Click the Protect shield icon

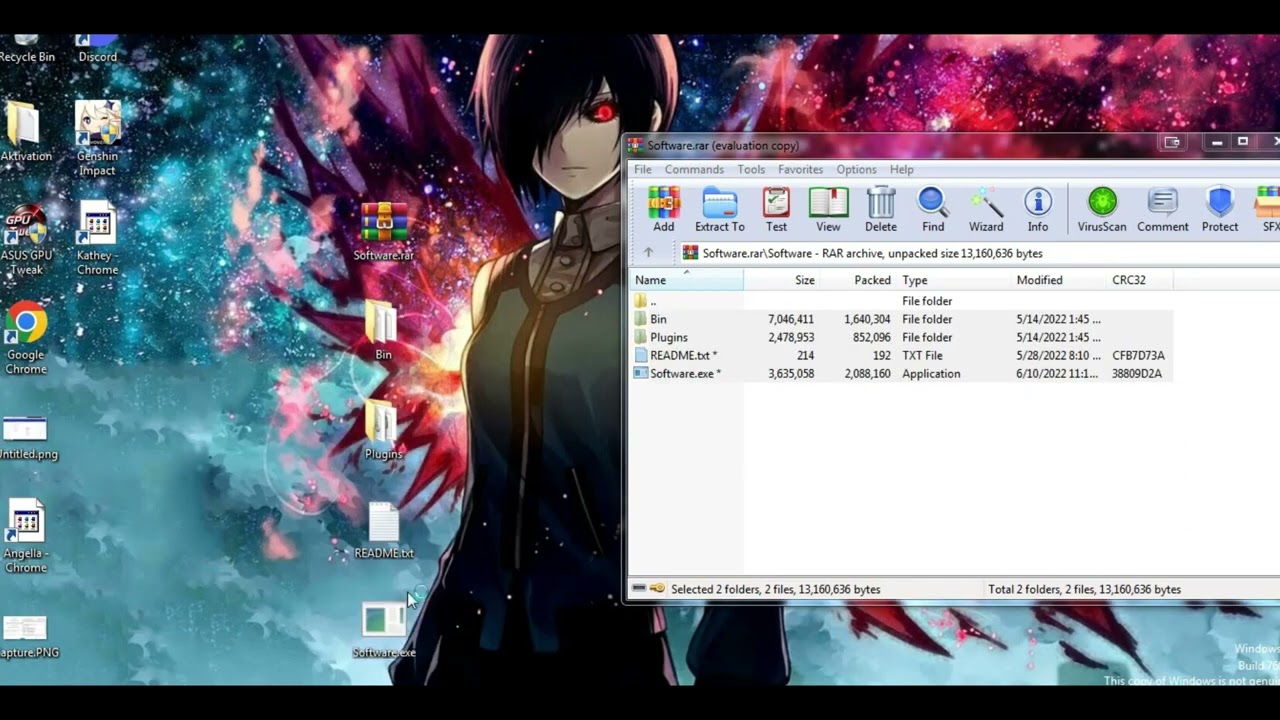click(1220, 210)
